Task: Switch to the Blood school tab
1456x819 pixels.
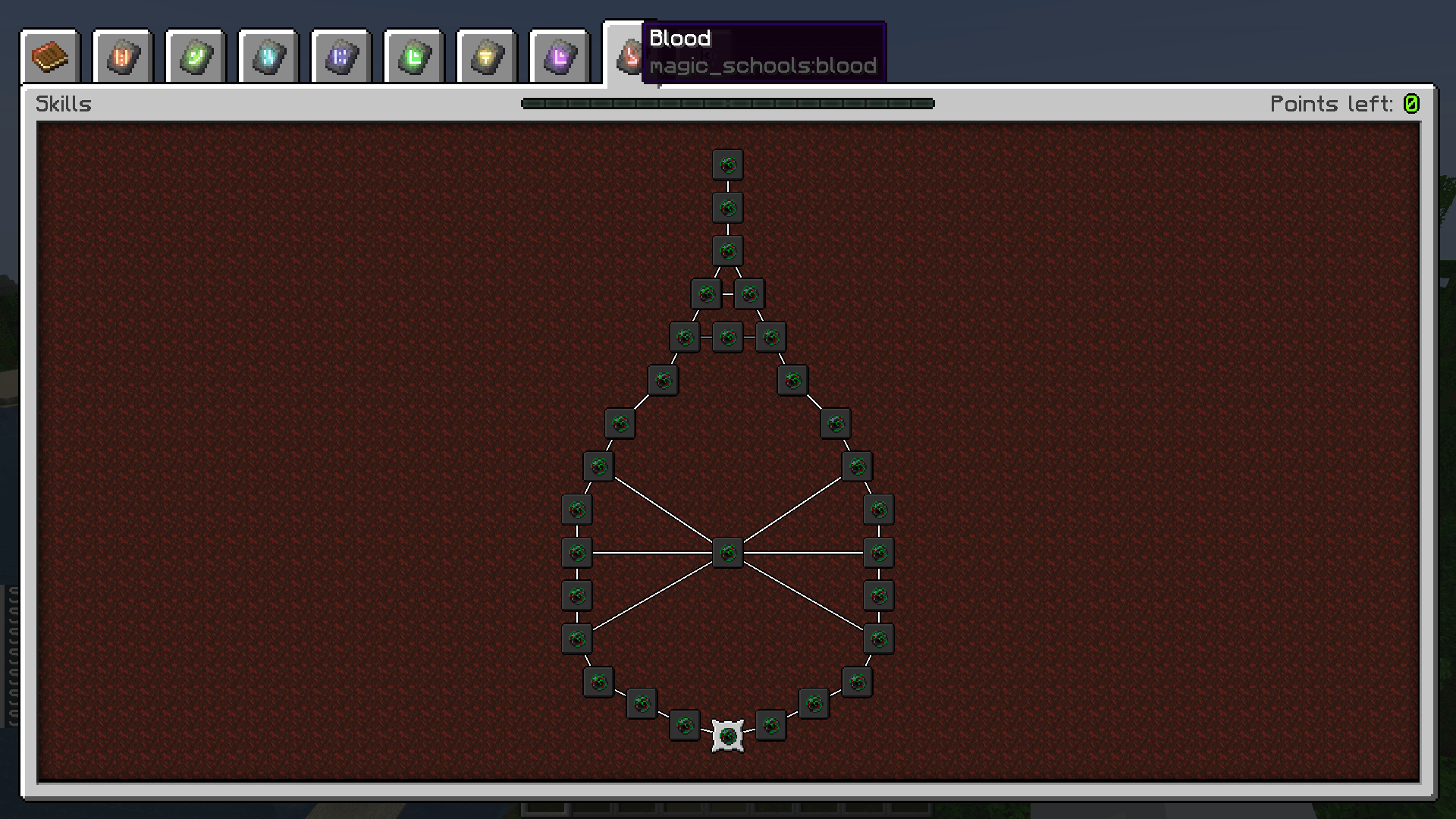Action: 630,55
